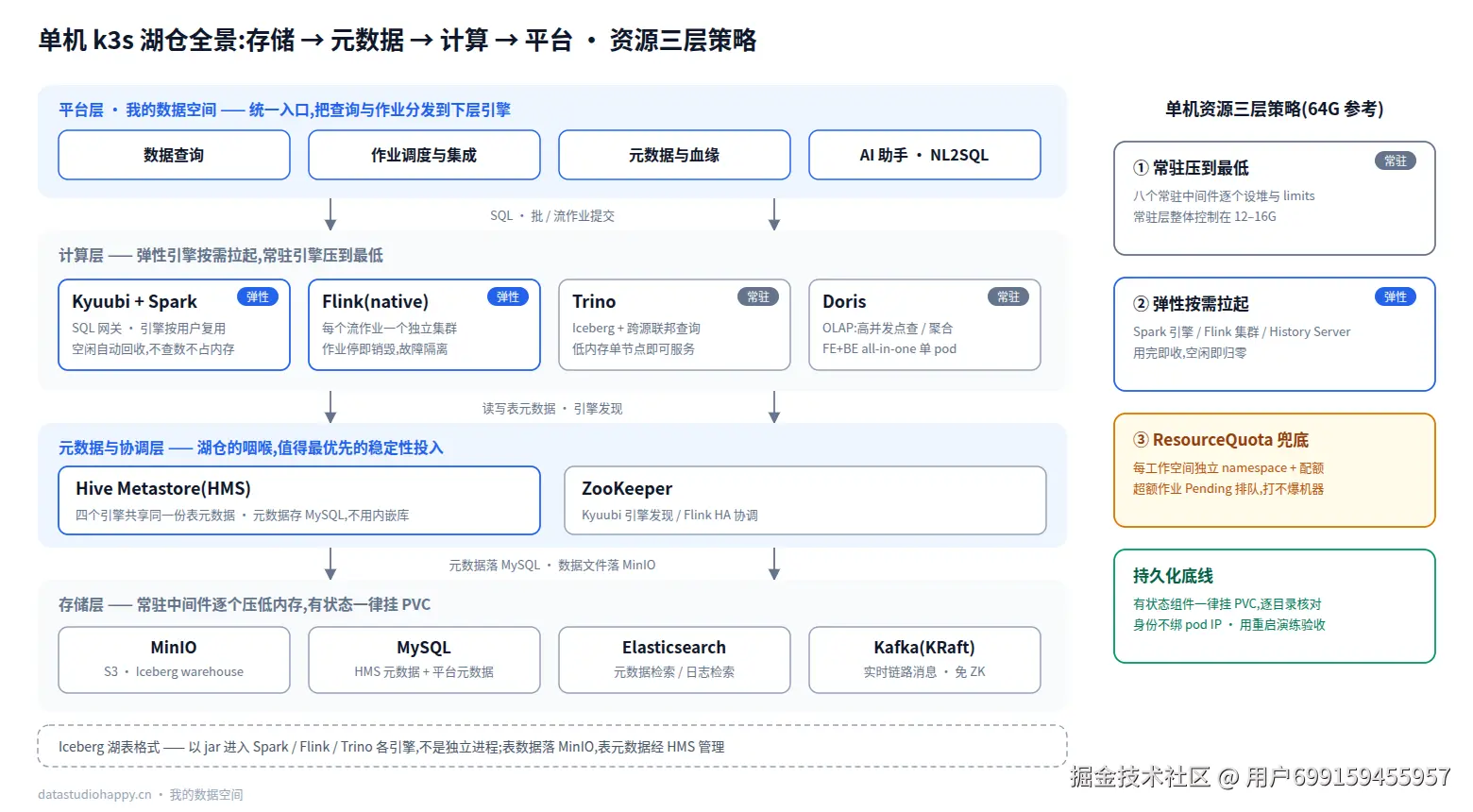This screenshot has width=1473, height=812.
Task: Select the Doris engine card
Action: (924, 325)
